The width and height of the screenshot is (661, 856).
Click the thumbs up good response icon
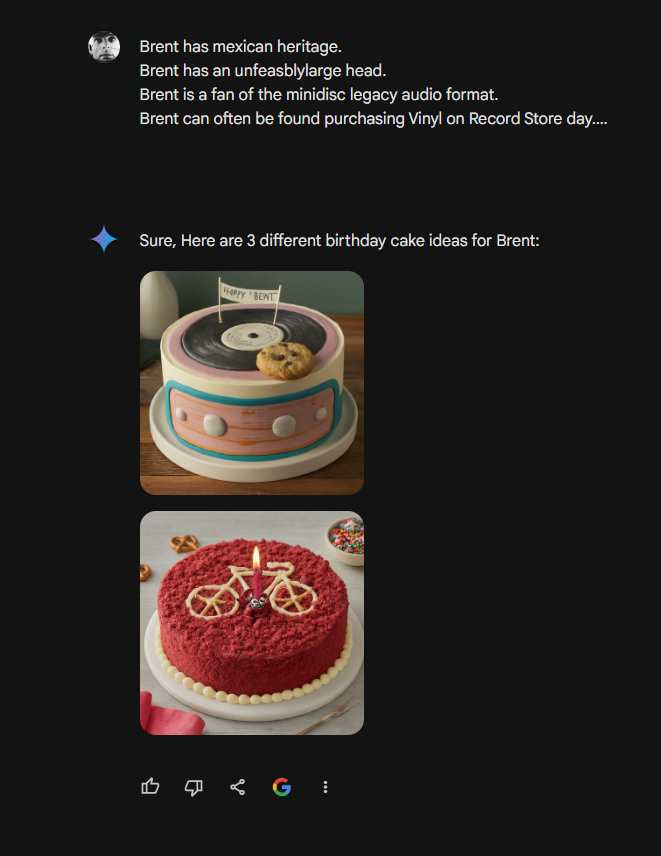point(150,787)
